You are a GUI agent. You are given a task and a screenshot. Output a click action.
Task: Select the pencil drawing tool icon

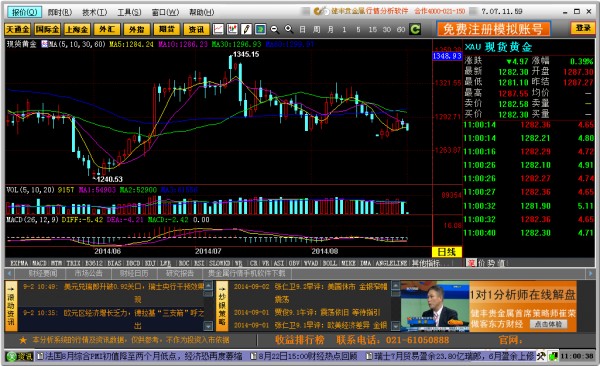[x=246, y=29]
